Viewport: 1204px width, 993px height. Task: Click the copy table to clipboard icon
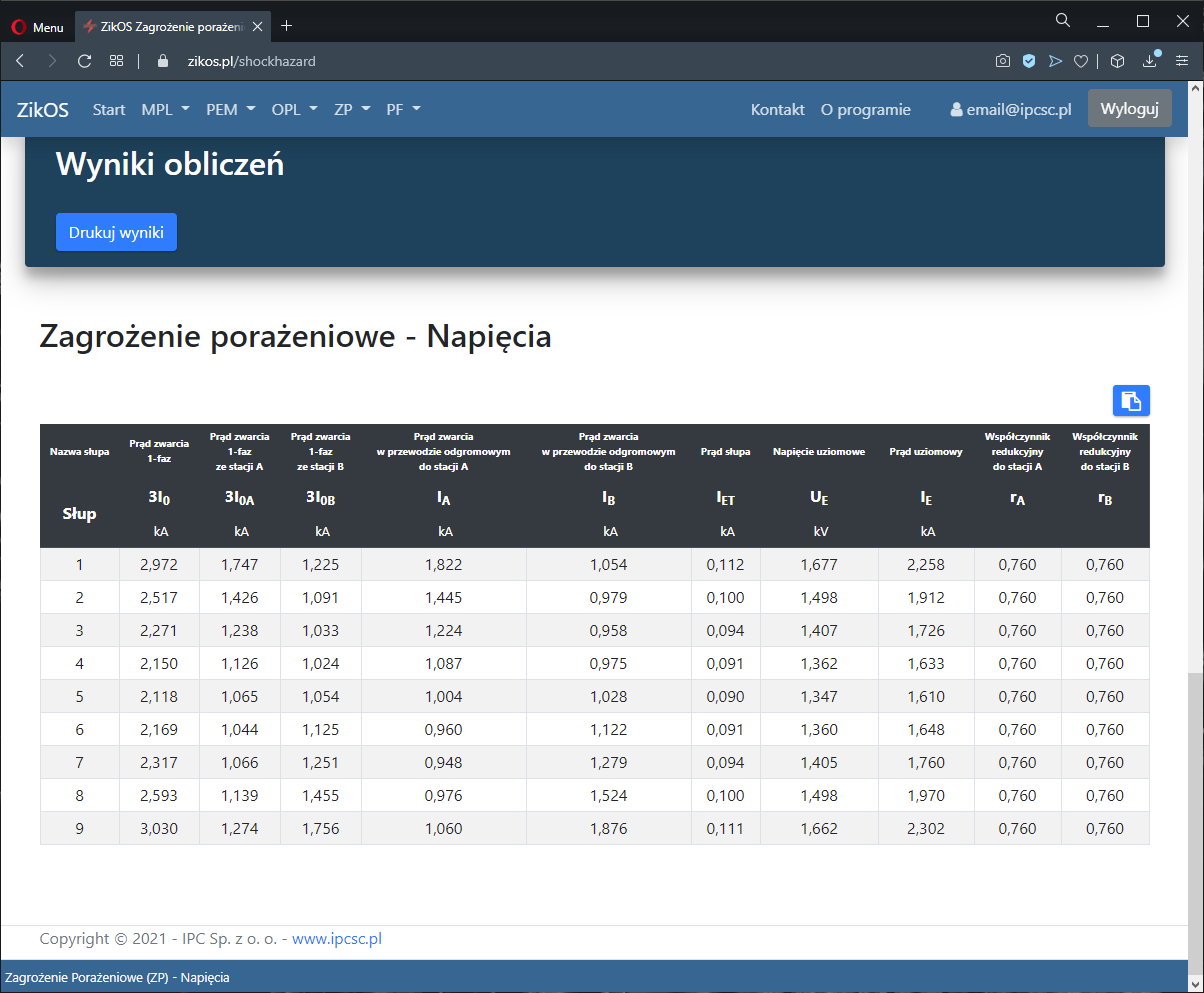click(x=1131, y=400)
